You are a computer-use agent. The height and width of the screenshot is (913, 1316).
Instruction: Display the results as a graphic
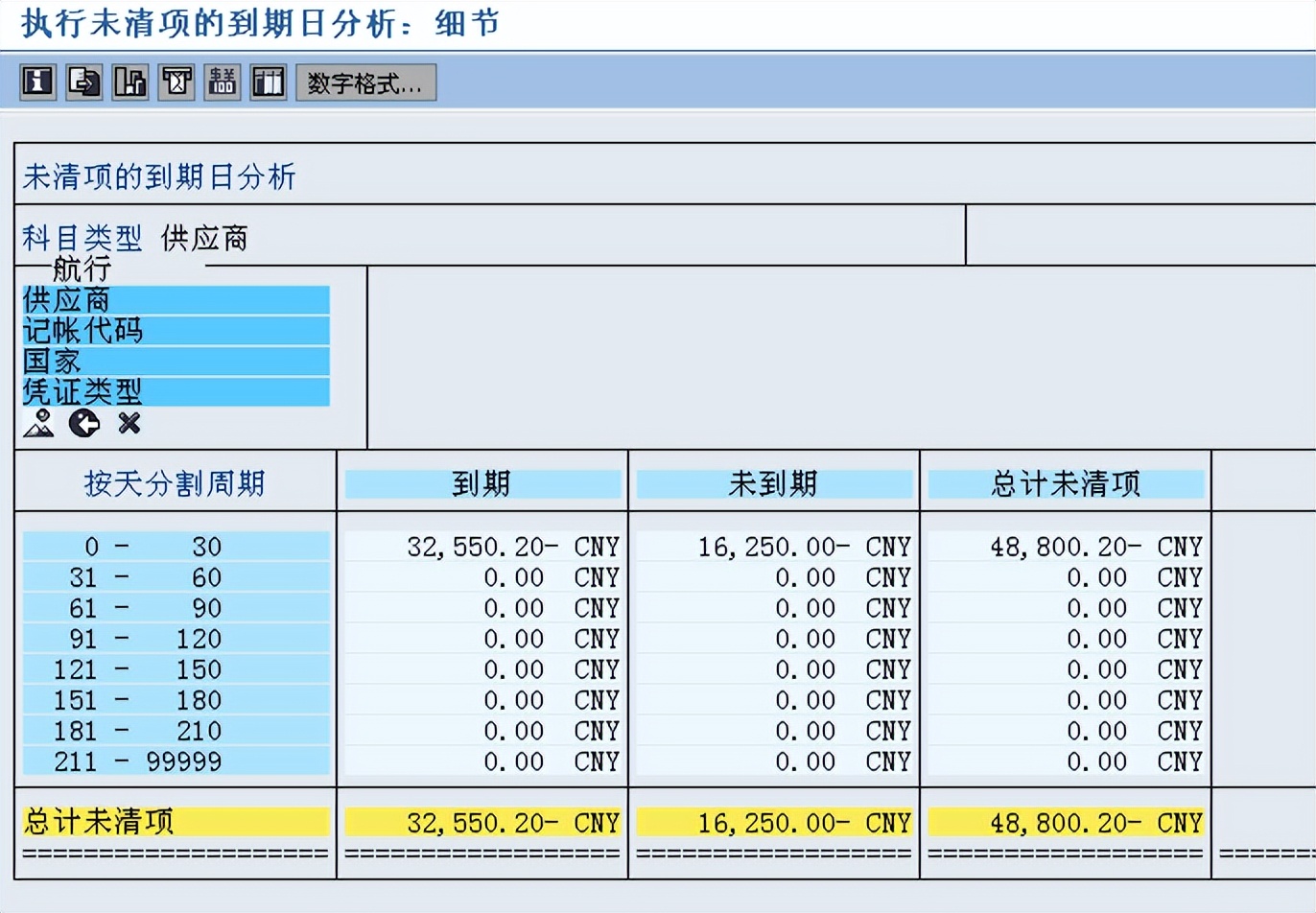(129, 82)
